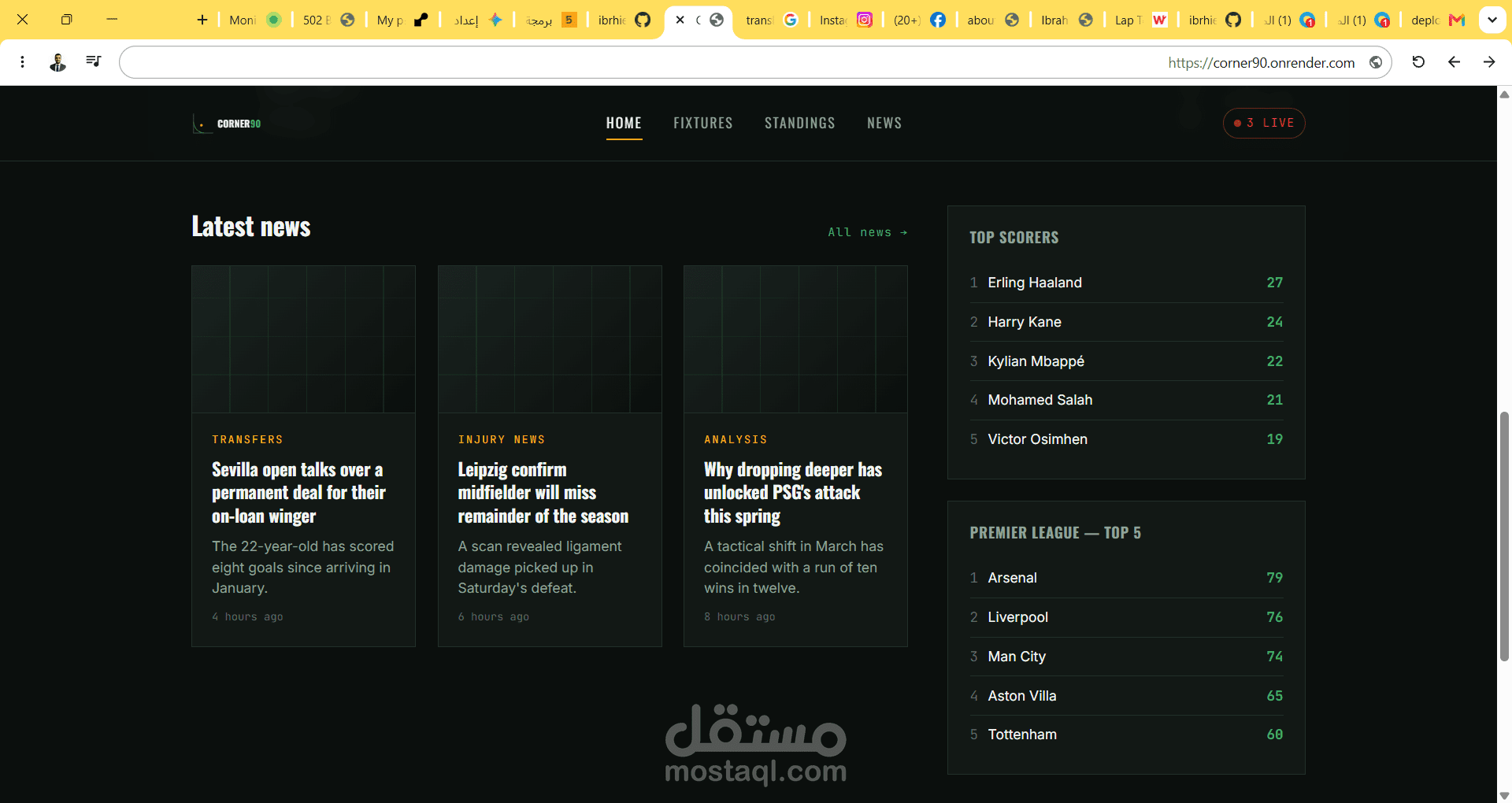Select Mohamed Salah in top scorers
Image resolution: width=1512 pixels, height=803 pixels.
point(1126,400)
